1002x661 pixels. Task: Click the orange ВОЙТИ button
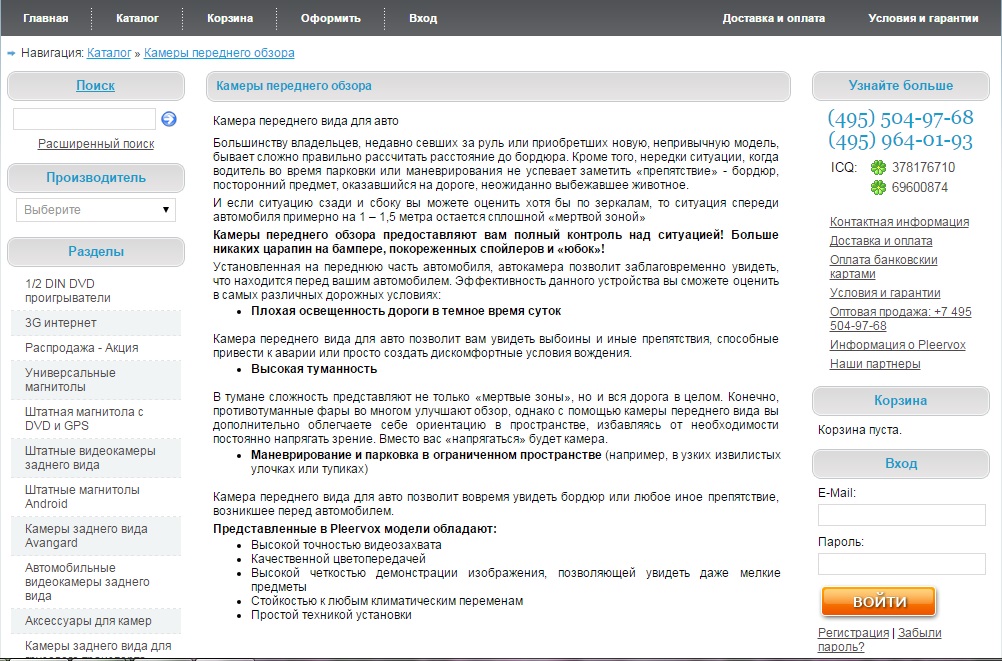(x=877, y=601)
